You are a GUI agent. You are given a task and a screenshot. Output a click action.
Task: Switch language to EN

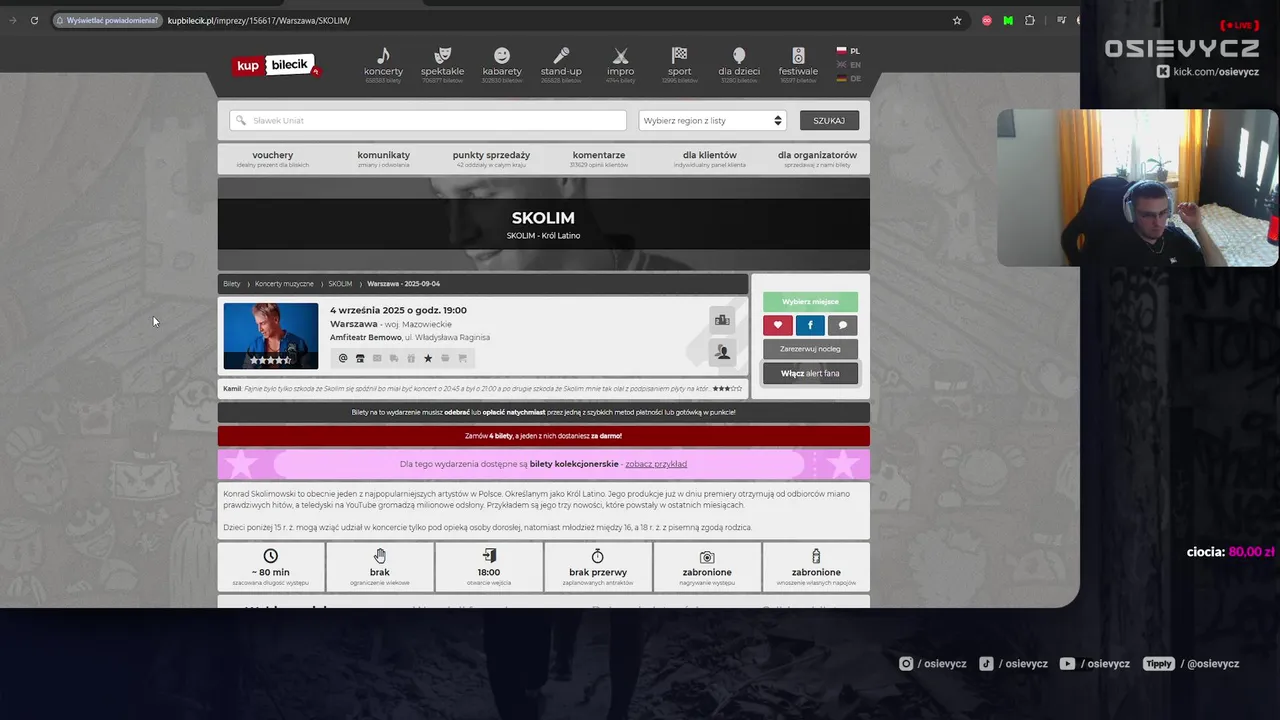tap(848, 65)
